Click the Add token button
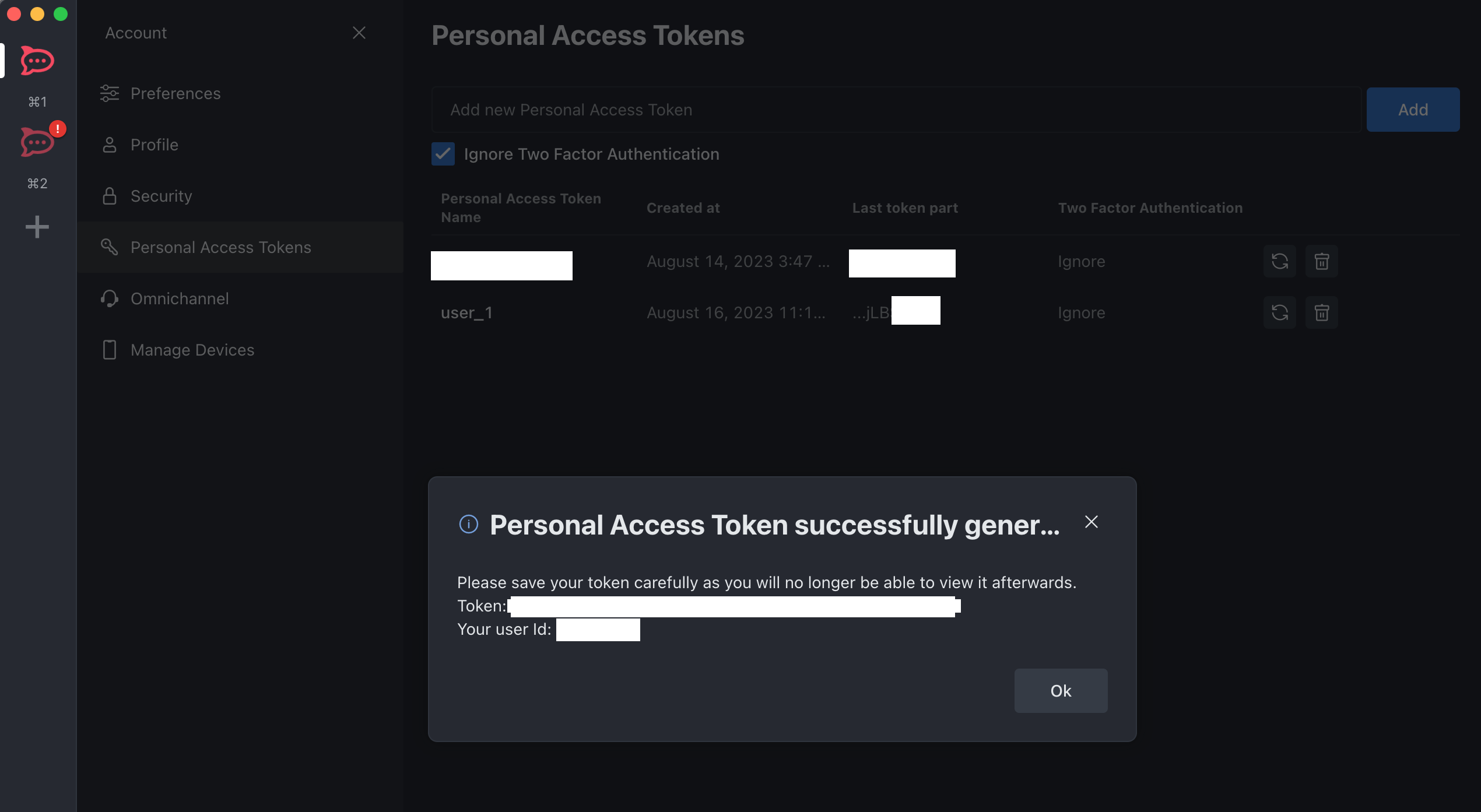1481x812 pixels. coord(1413,110)
